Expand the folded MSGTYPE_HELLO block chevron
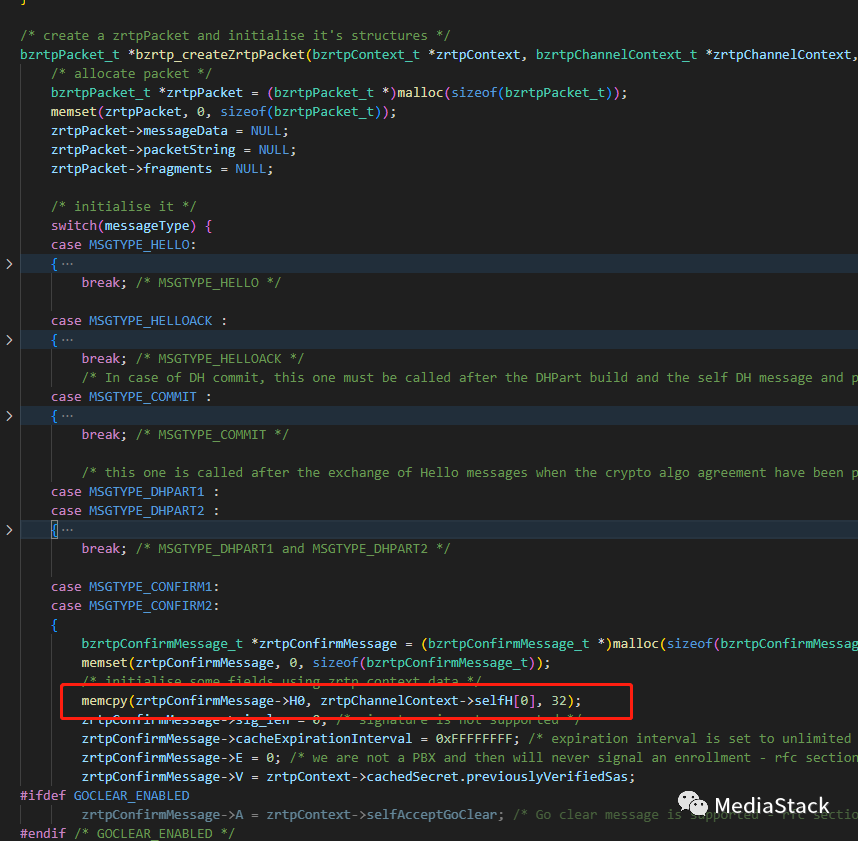Image resolution: width=858 pixels, height=841 pixels. point(9,264)
